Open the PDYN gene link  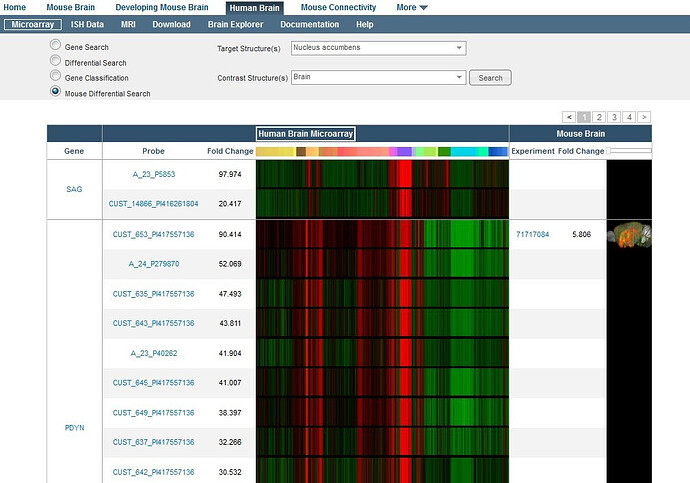[x=74, y=428]
